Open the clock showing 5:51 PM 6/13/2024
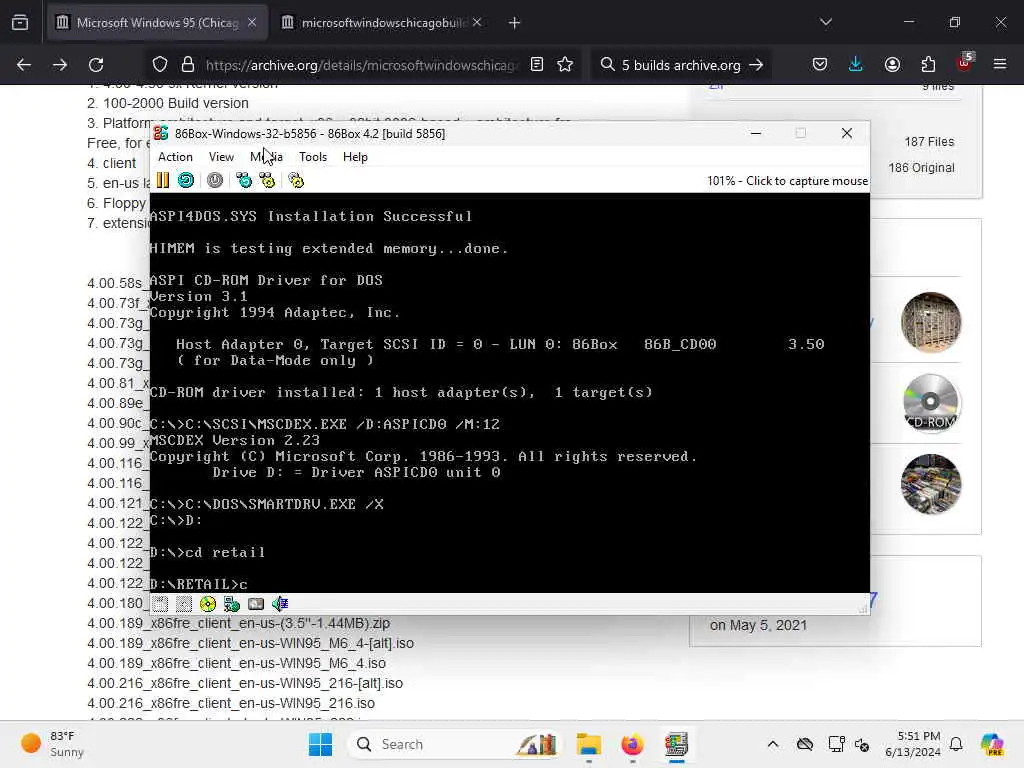Screen dimensions: 1024x768 tap(913, 744)
